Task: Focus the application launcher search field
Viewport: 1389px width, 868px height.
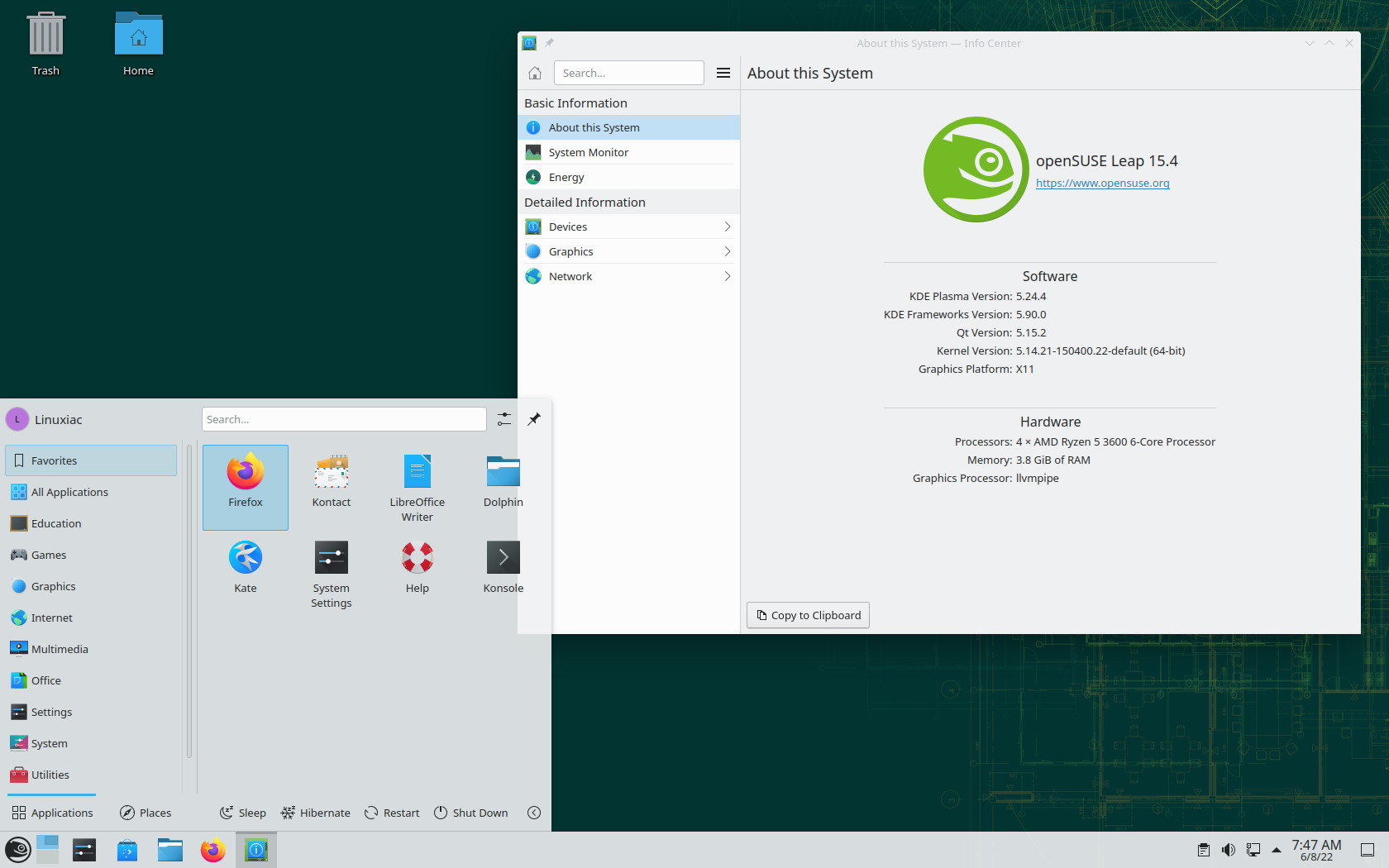Action: 344,419
